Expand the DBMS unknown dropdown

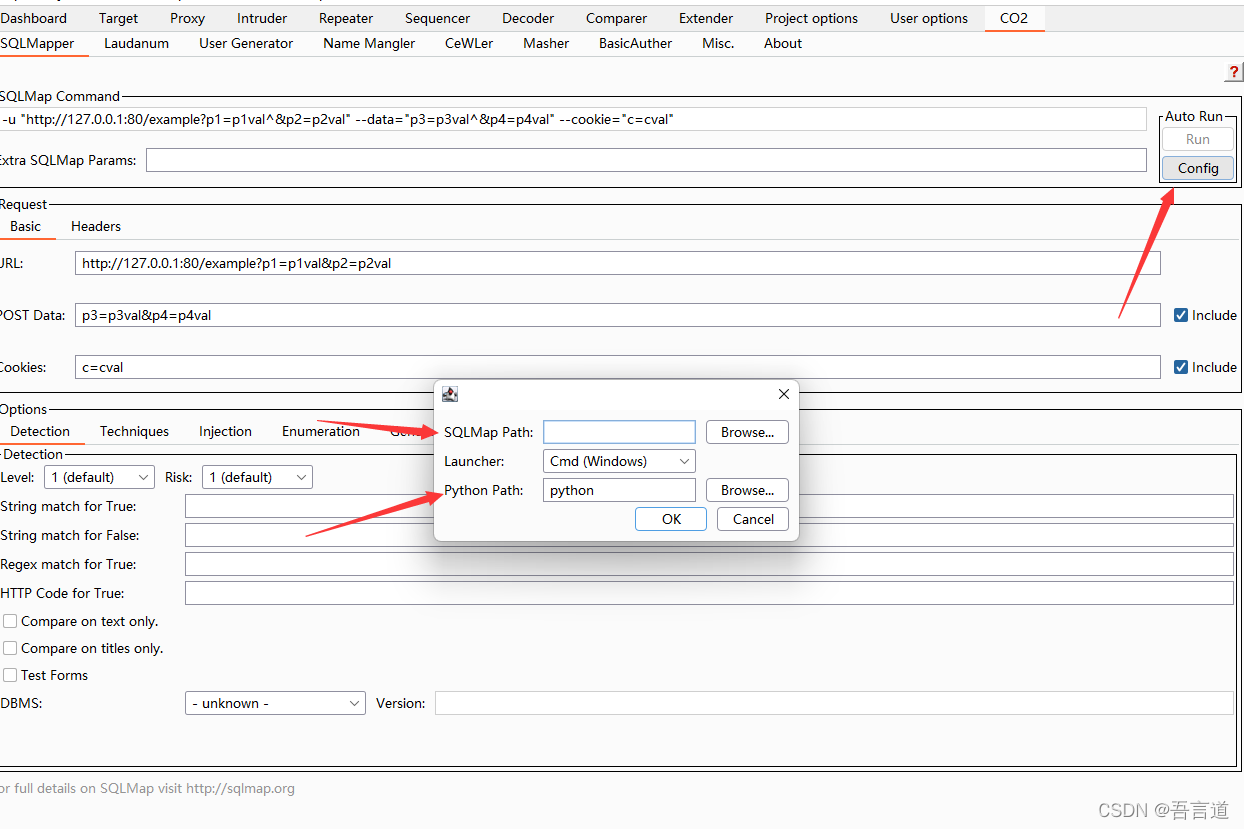(275, 703)
